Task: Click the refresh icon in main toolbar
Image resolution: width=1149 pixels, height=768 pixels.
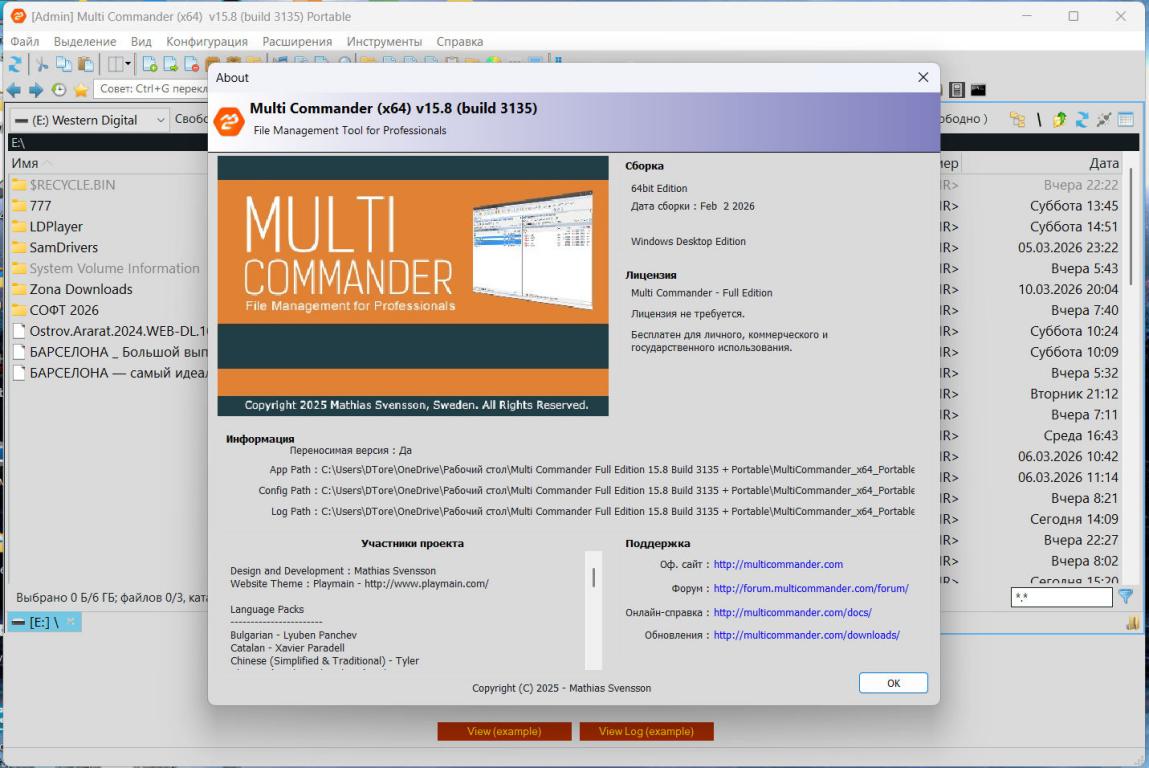Action: [x=15, y=65]
